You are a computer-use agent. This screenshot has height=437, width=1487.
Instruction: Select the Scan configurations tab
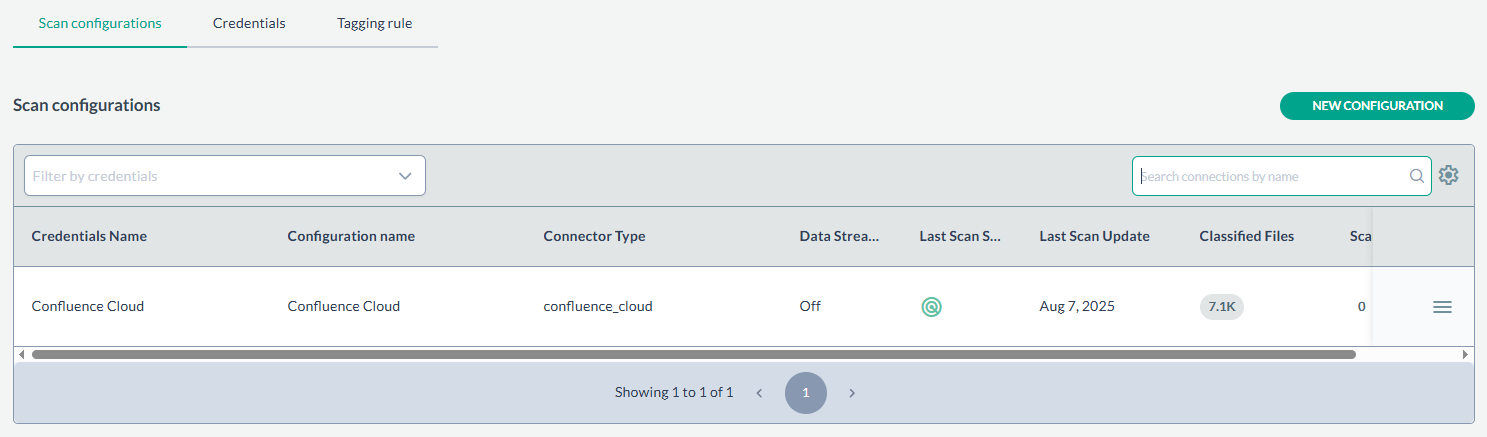tap(100, 23)
